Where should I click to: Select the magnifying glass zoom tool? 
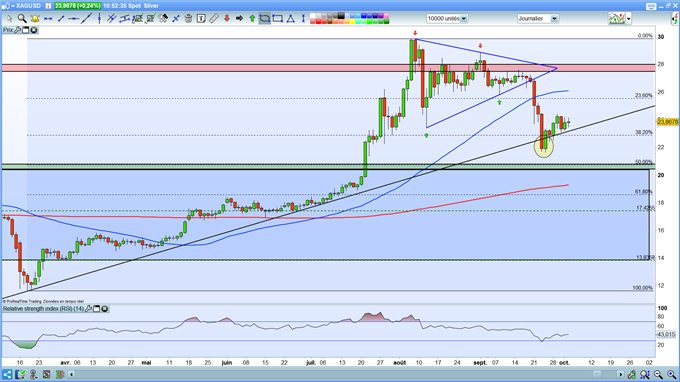click(x=22, y=19)
